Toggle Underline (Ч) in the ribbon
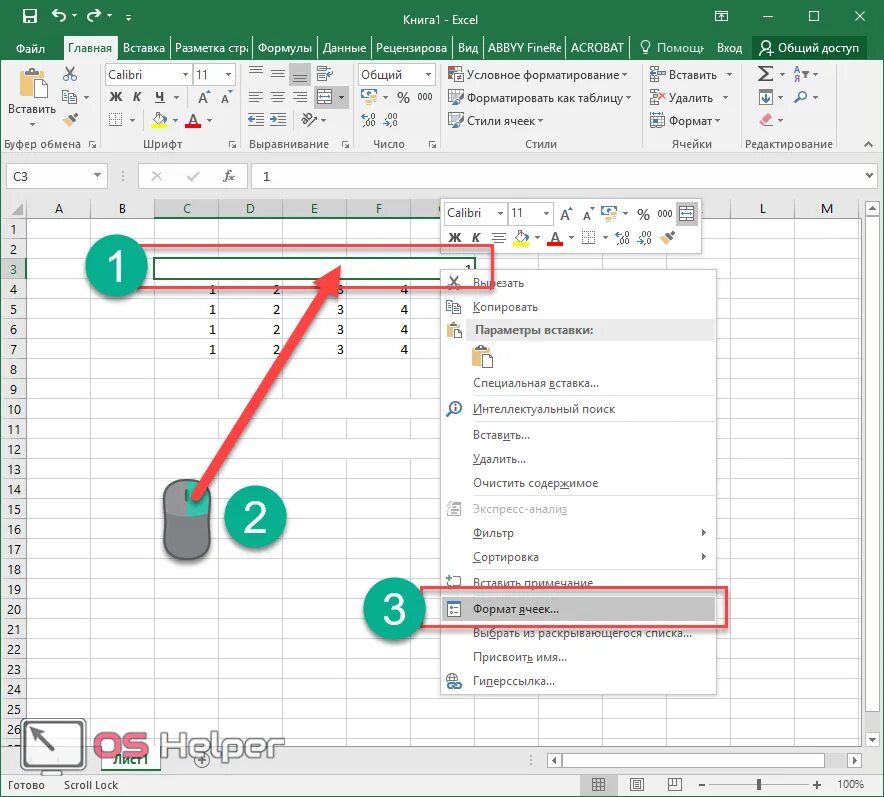This screenshot has width=884, height=797. click(160, 97)
